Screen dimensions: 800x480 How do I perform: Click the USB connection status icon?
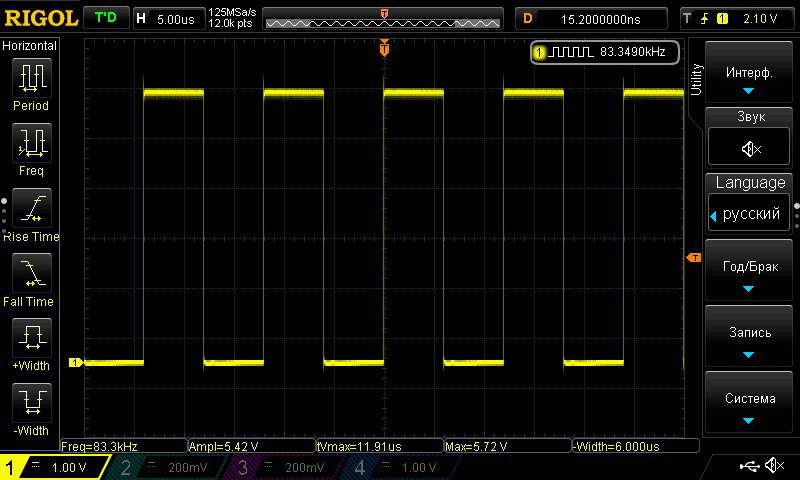[749, 465]
